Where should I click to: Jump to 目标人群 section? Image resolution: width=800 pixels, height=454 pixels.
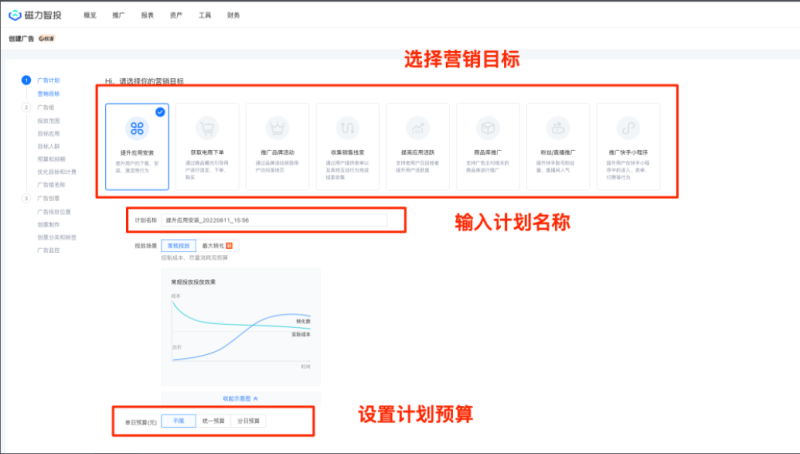click(48, 146)
